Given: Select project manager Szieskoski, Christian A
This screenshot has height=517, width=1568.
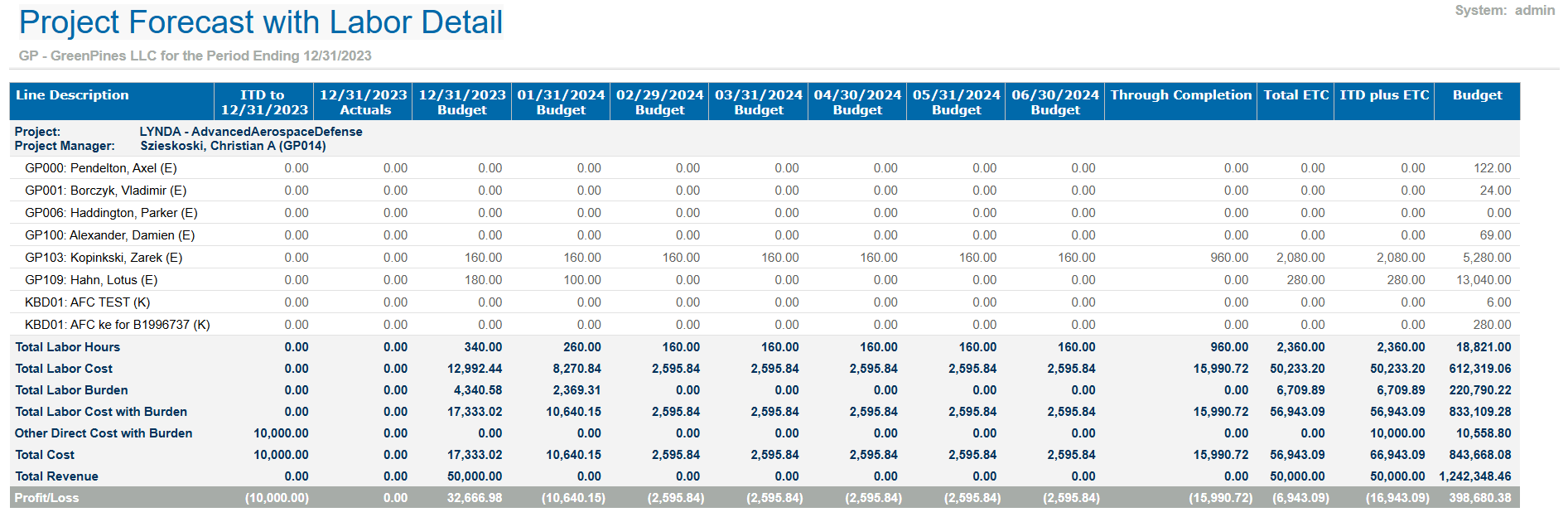Looking at the screenshot, I should click(x=233, y=146).
